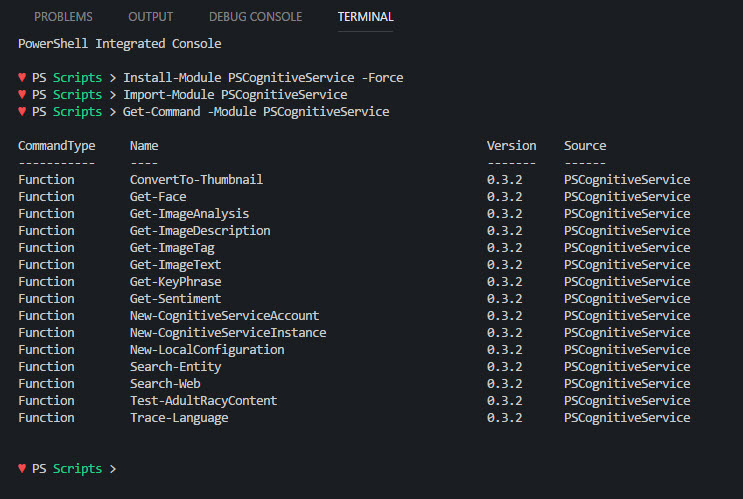Click the Get-ImageAnalysis function name
The width and height of the screenshot is (743, 499).
click(x=189, y=214)
